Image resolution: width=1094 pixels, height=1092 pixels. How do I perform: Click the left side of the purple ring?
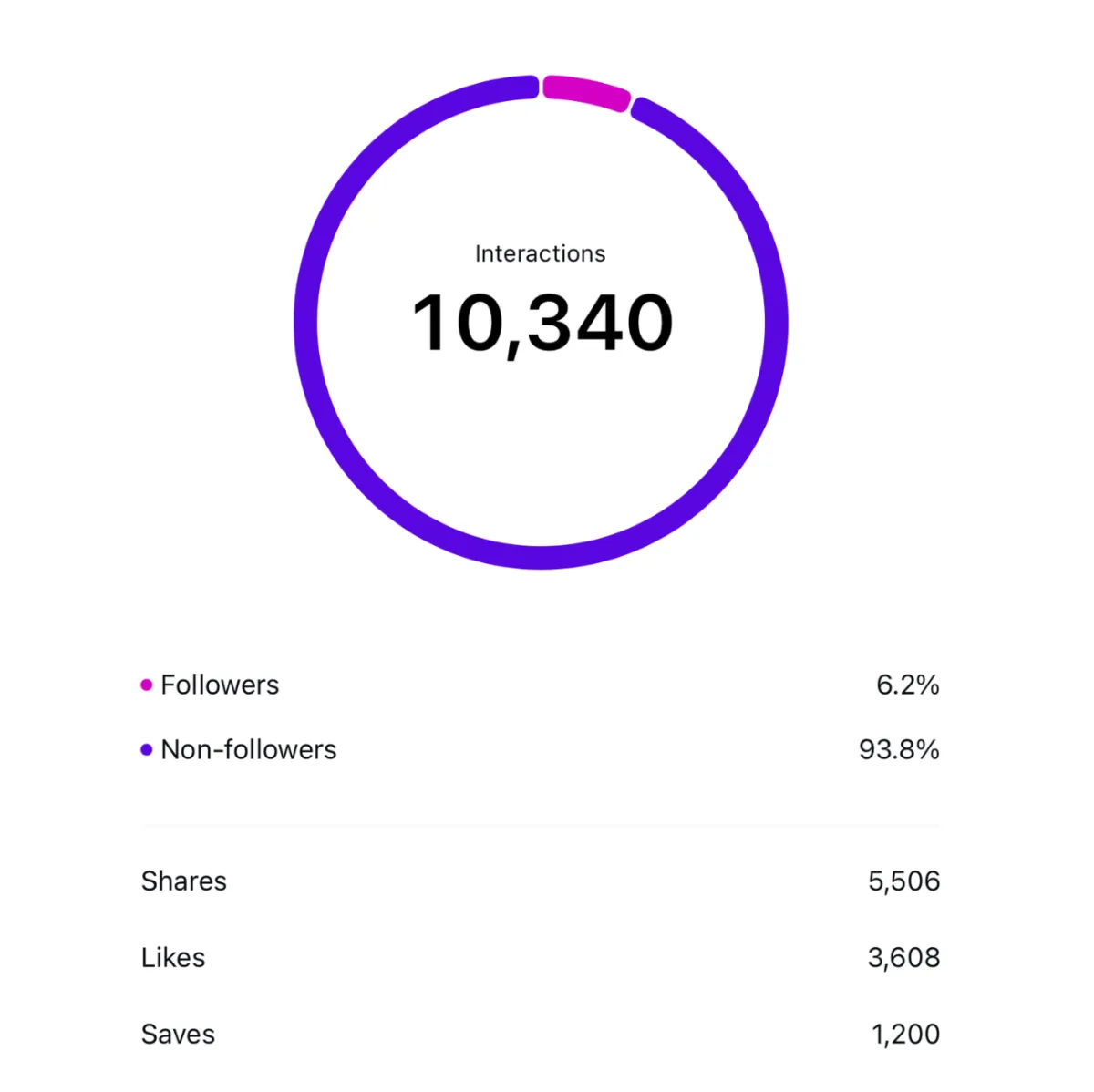point(305,322)
